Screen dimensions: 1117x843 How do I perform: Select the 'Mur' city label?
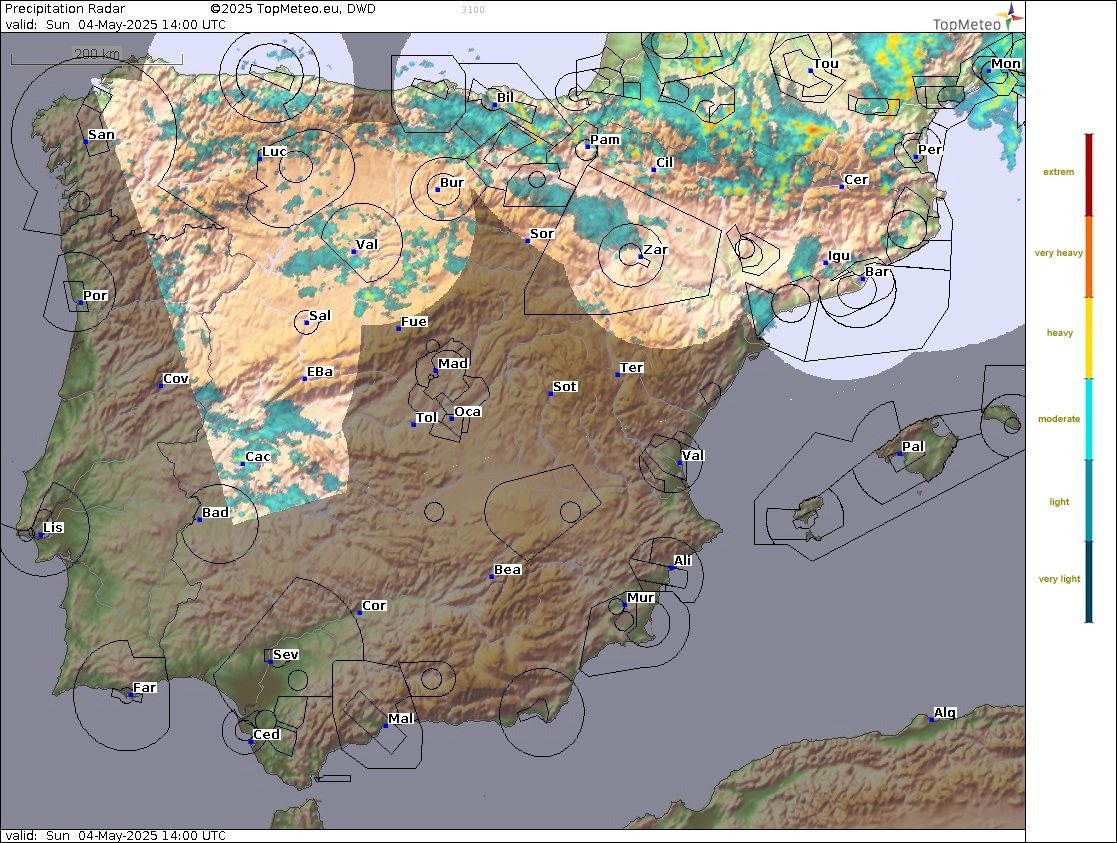pos(640,598)
